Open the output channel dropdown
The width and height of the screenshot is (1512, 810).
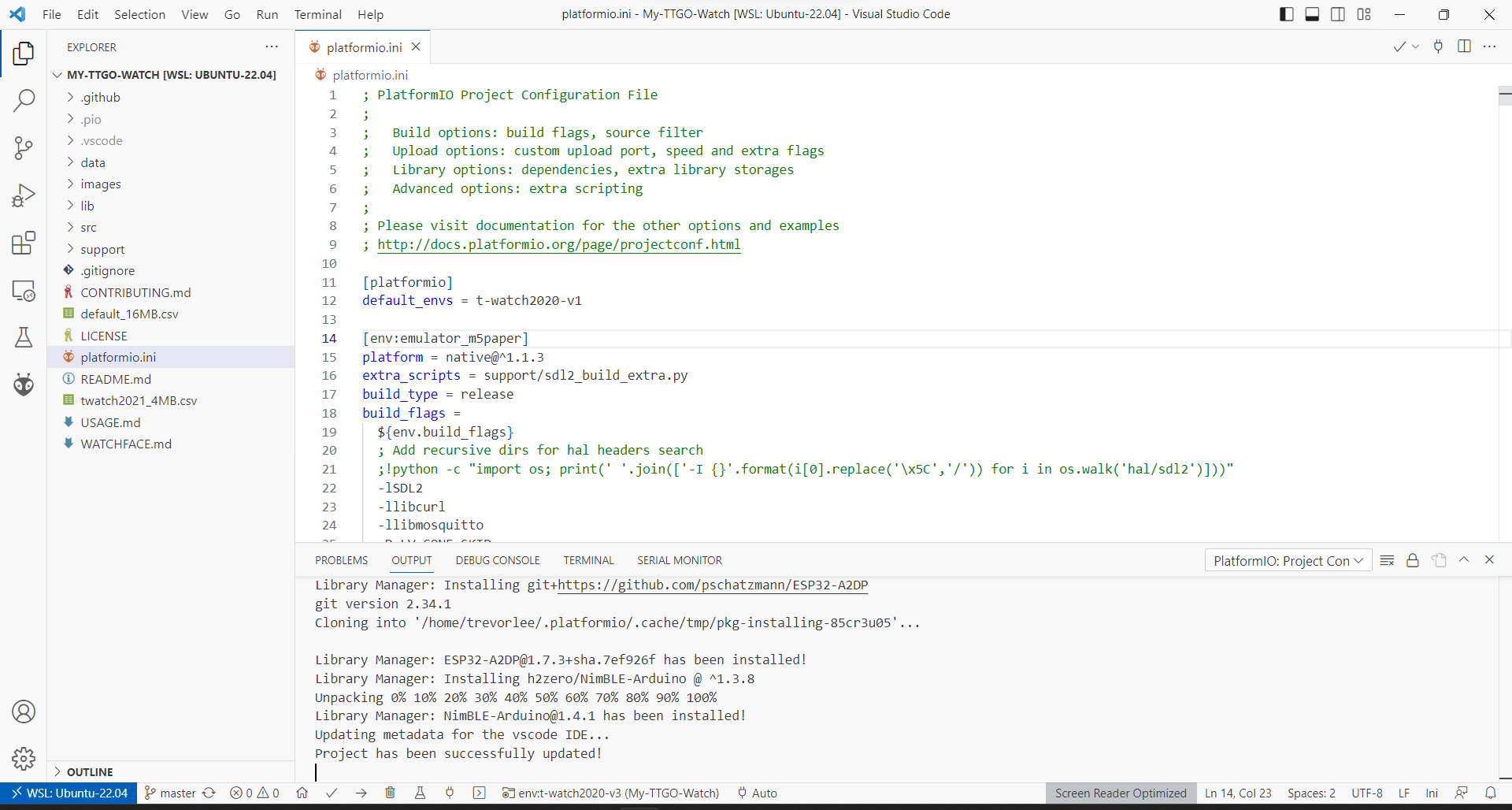[x=1288, y=560]
